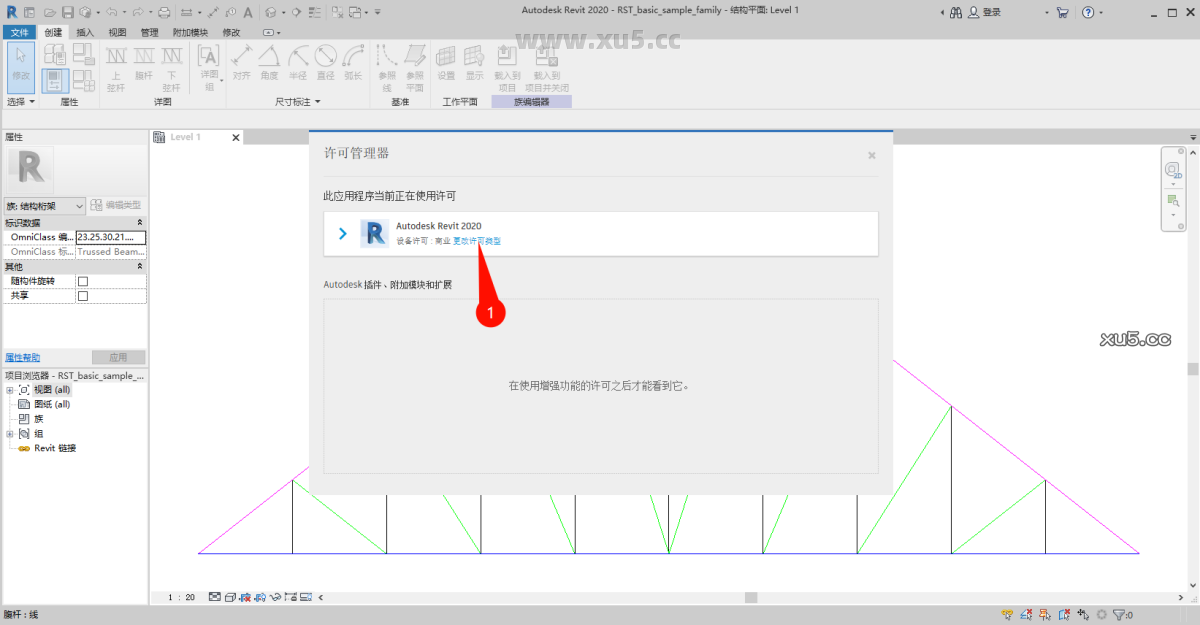Open the 管理 ribbon tab
Viewport: 1200px width, 625px height.
[150, 31]
